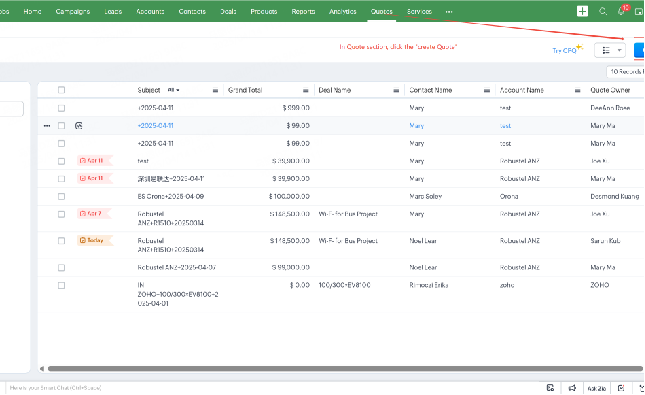Click the green plus quick-create icon
This screenshot has width=645, height=395.
582,11
